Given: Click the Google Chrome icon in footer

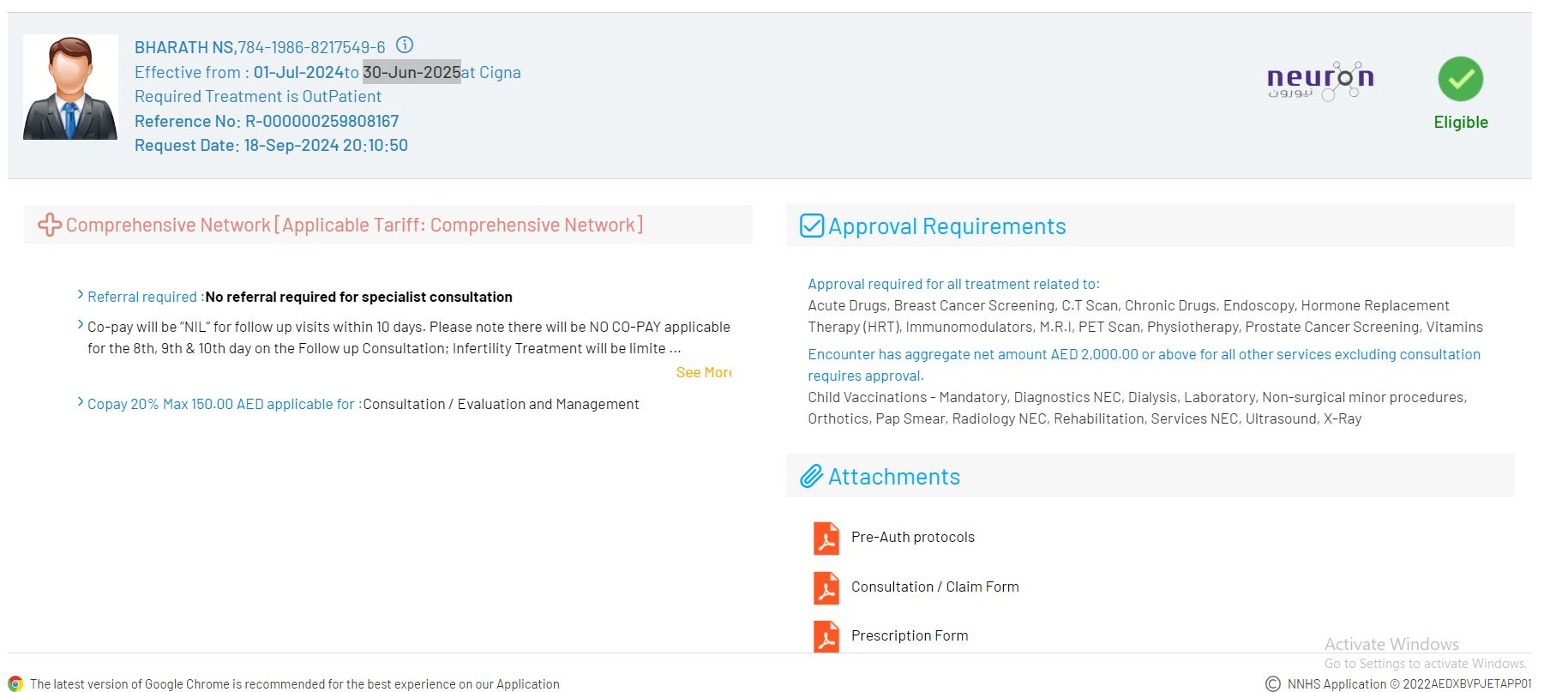Looking at the screenshot, I should coord(15,683).
